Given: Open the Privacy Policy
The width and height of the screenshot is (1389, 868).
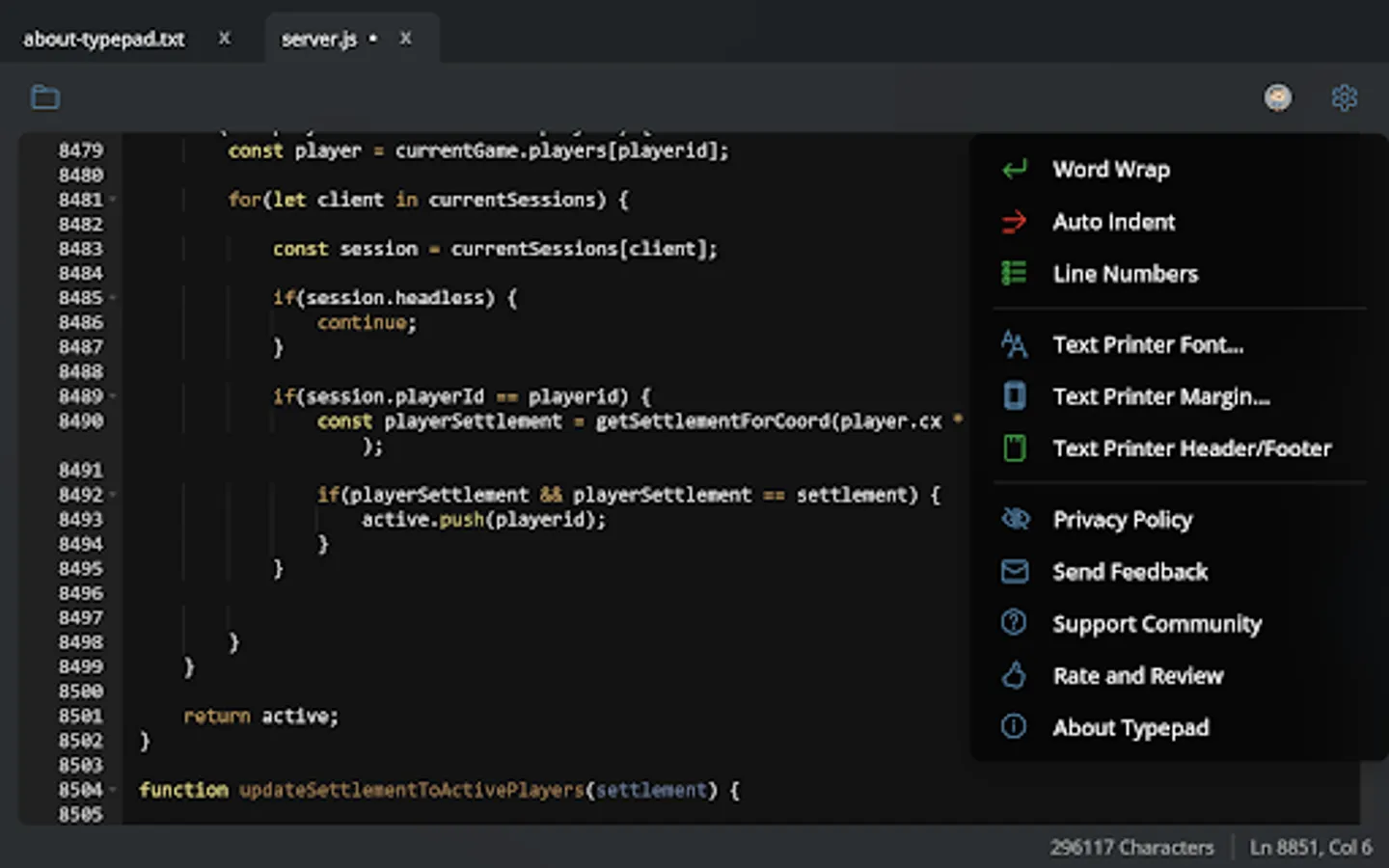Looking at the screenshot, I should coord(1122,519).
